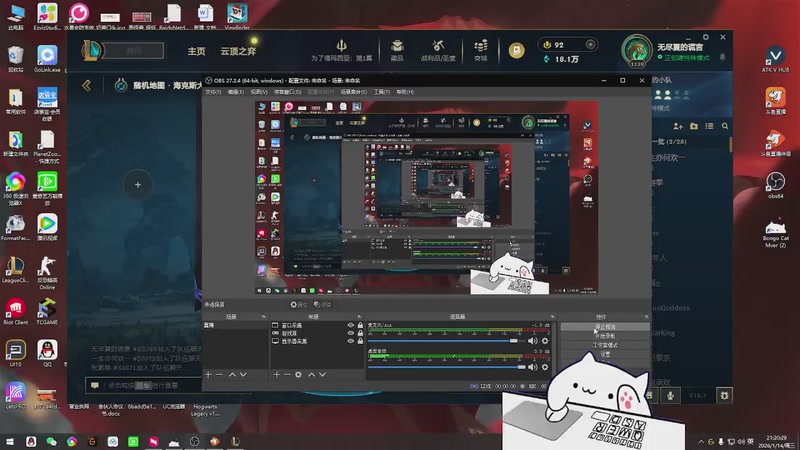Click the search icon in League social panel
Screen dimensions: 800x450
click(x=725, y=126)
